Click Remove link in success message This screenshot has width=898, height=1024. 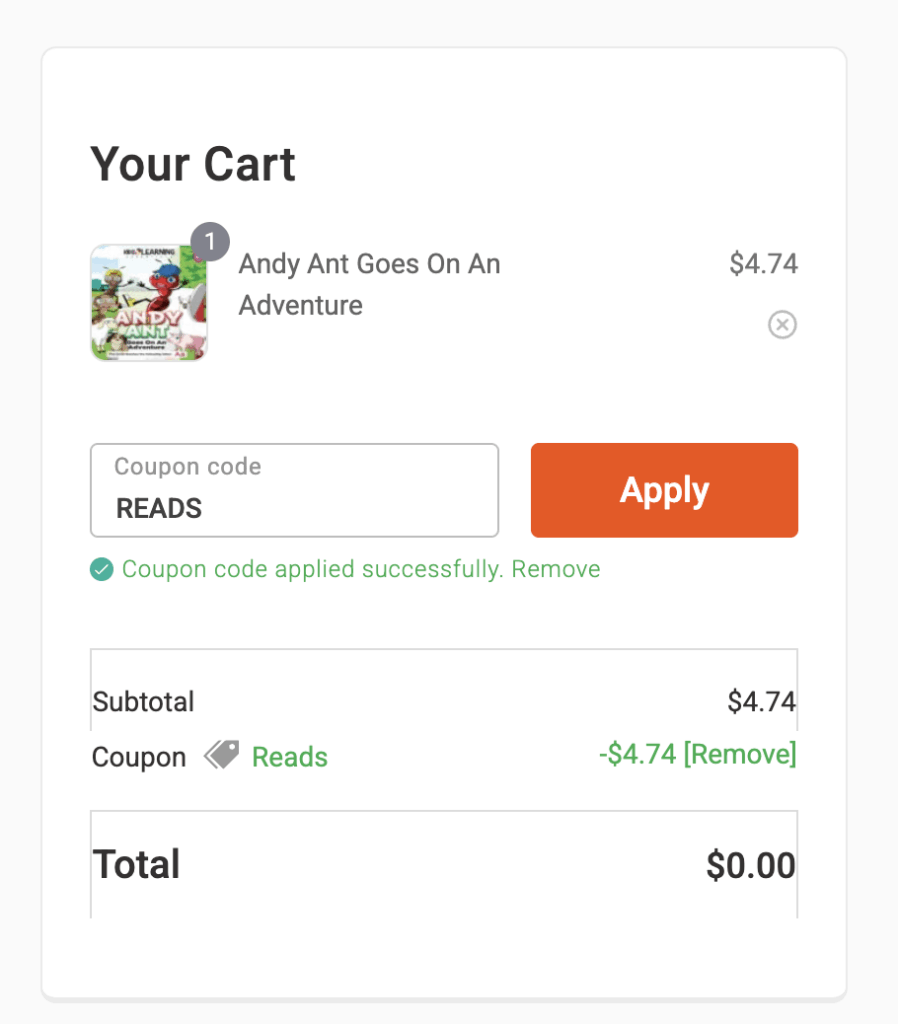click(x=556, y=570)
